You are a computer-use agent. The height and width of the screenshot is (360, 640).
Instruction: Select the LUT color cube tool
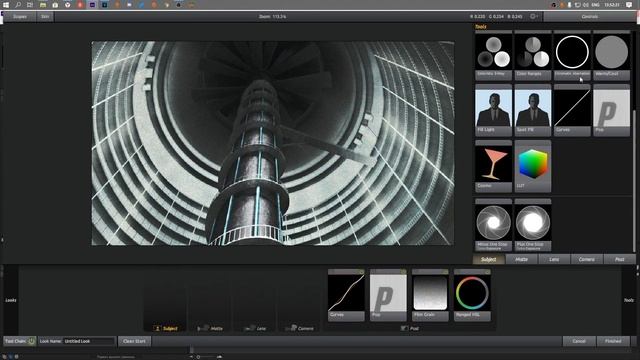pos(533,166)
